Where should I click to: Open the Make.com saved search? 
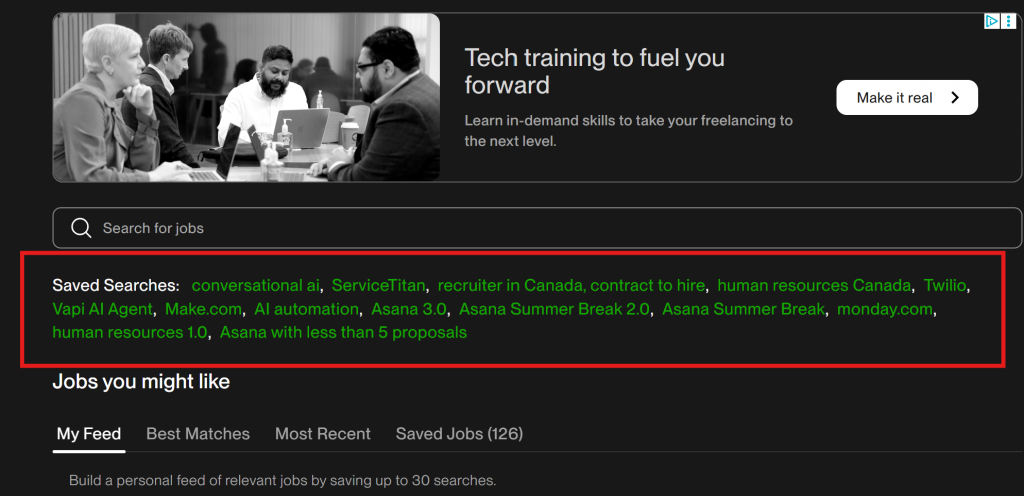[204, 309]
